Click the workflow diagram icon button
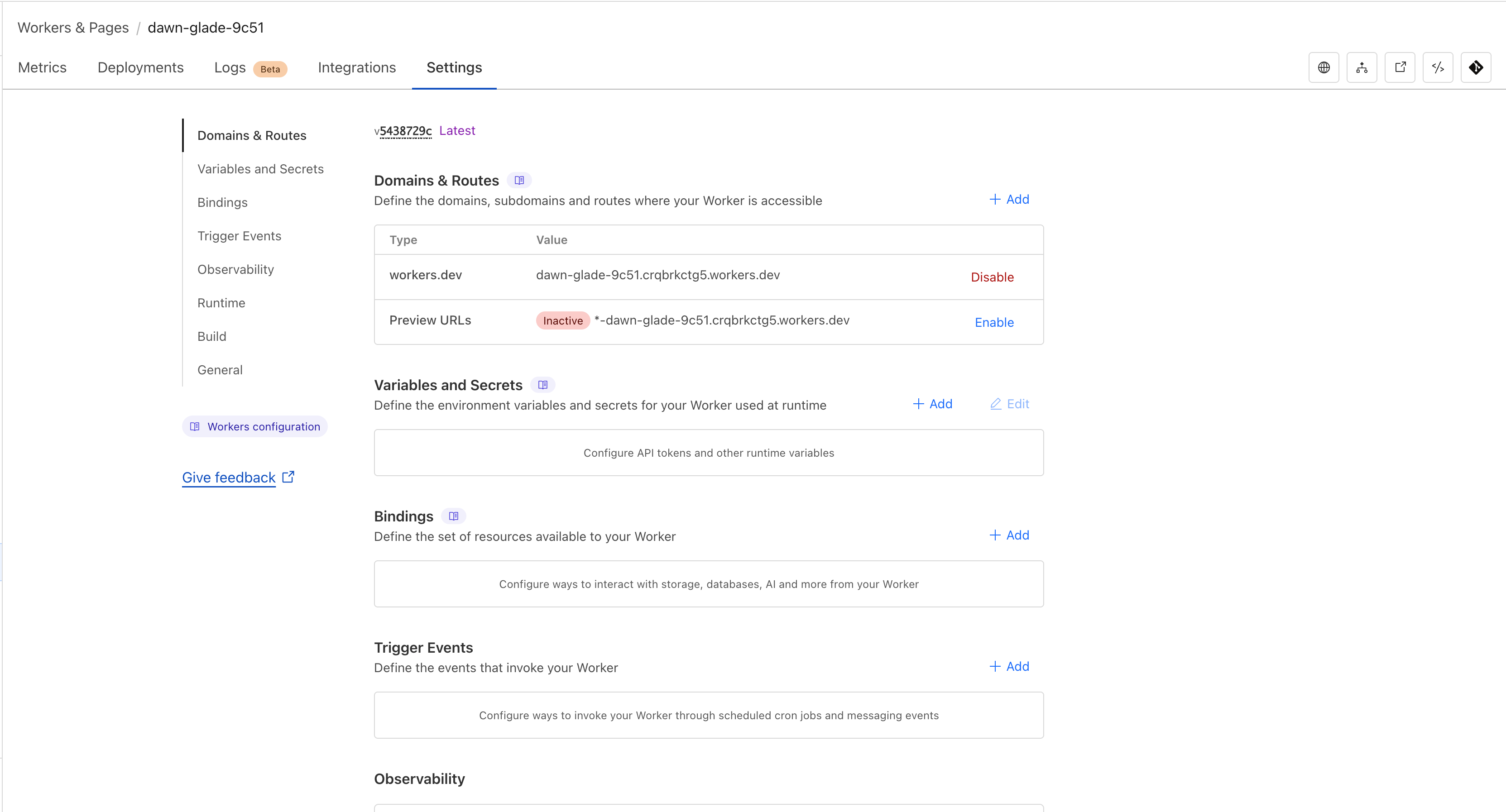1506x812 pixels. pos(1362,68)
